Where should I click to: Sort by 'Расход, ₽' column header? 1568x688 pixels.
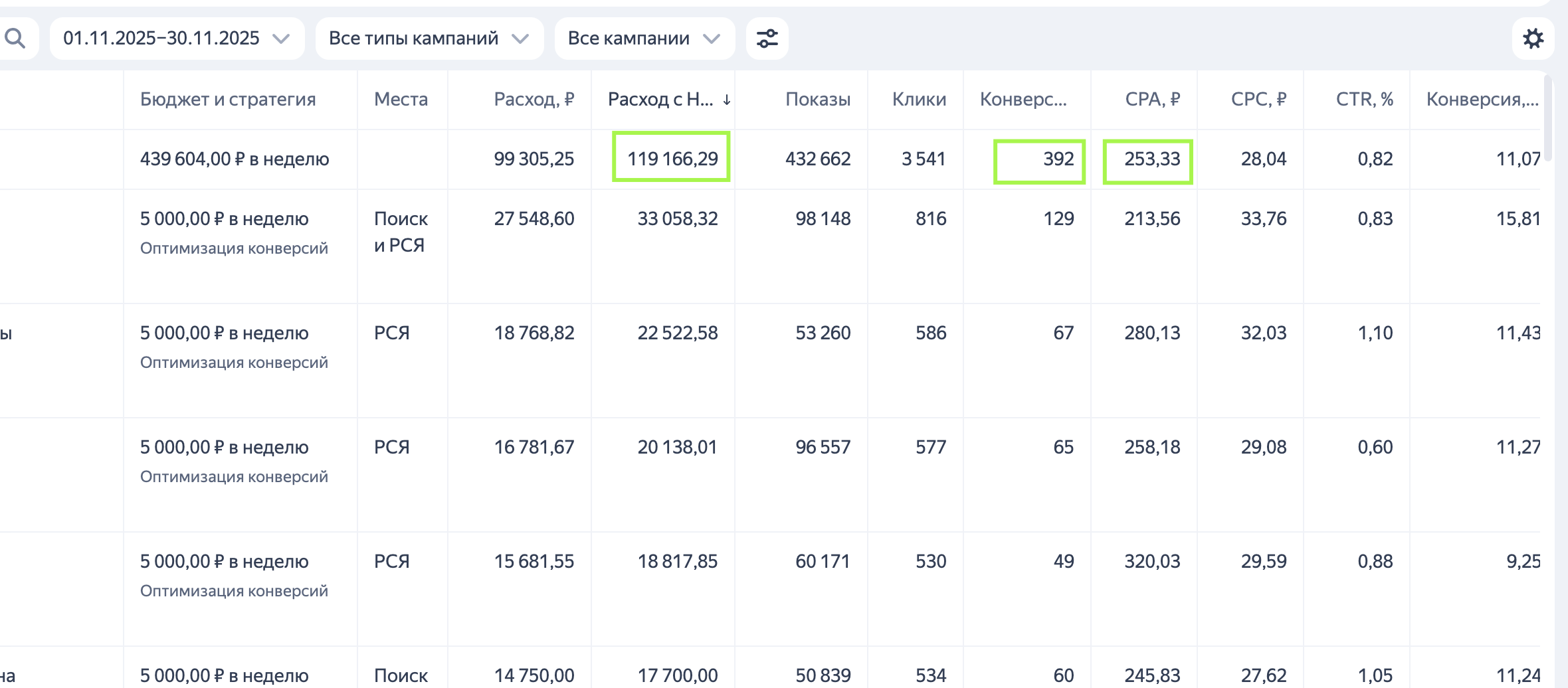(534, 100)
